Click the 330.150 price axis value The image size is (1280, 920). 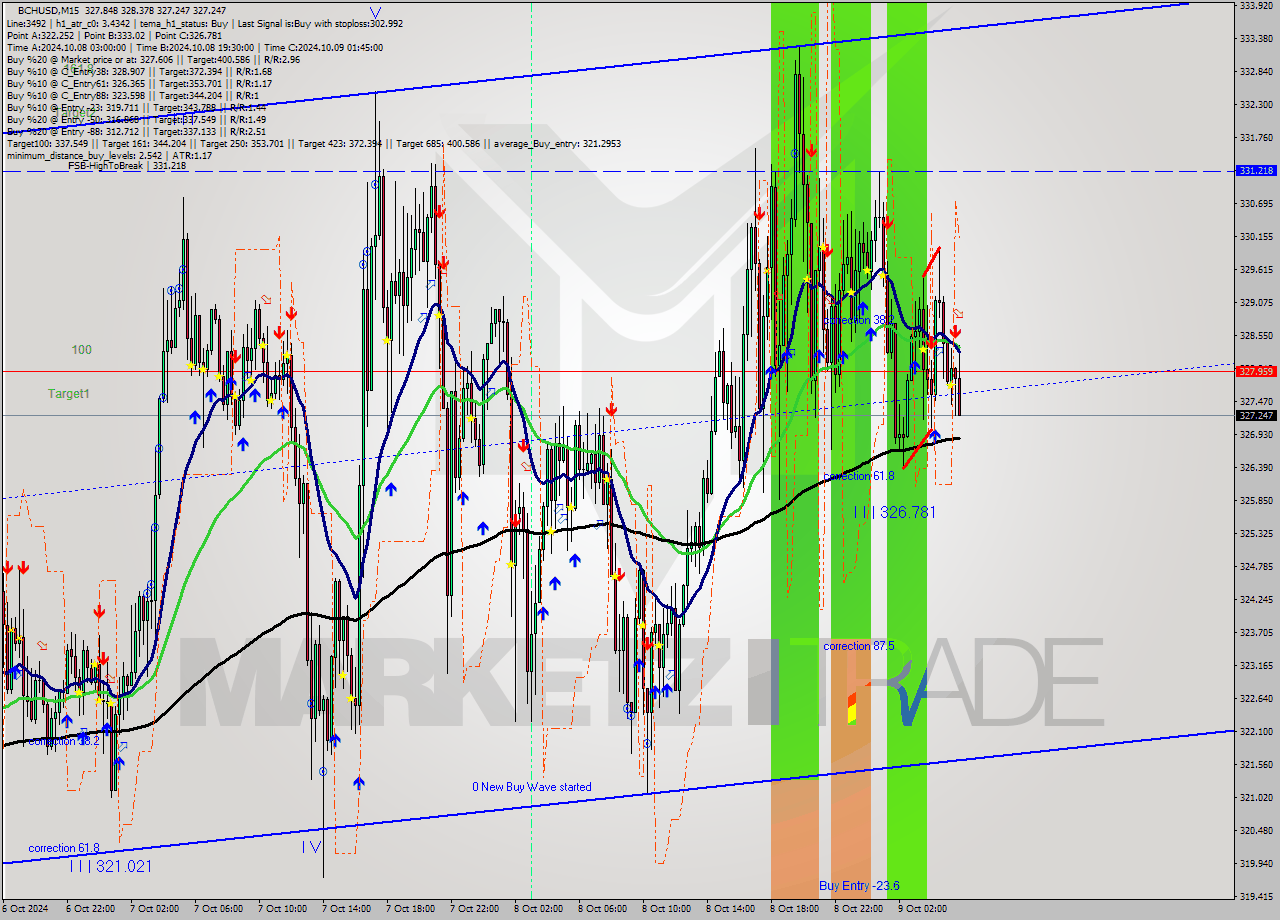(x=1256, y=237)
